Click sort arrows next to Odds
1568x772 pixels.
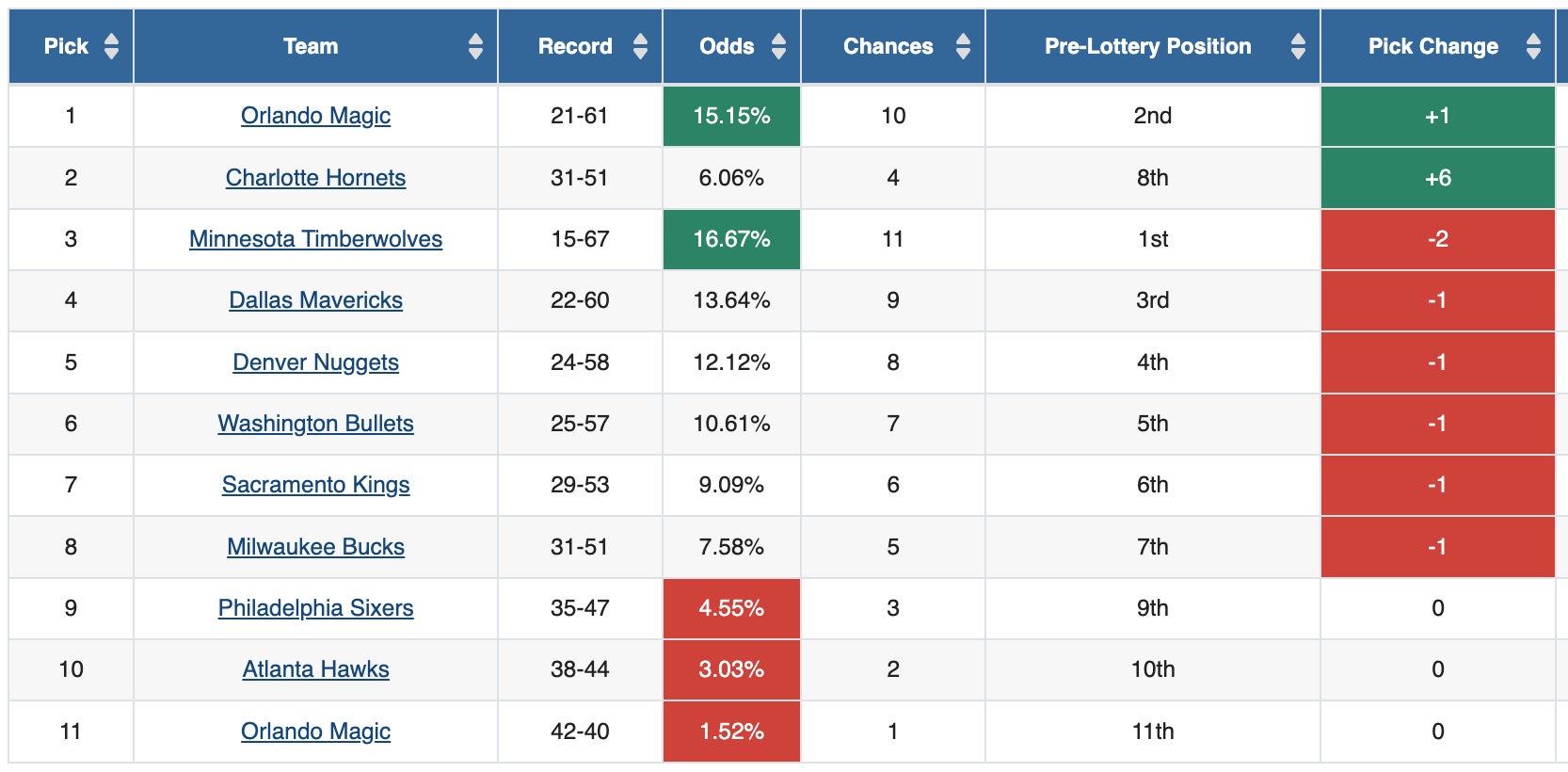(778, 46)
